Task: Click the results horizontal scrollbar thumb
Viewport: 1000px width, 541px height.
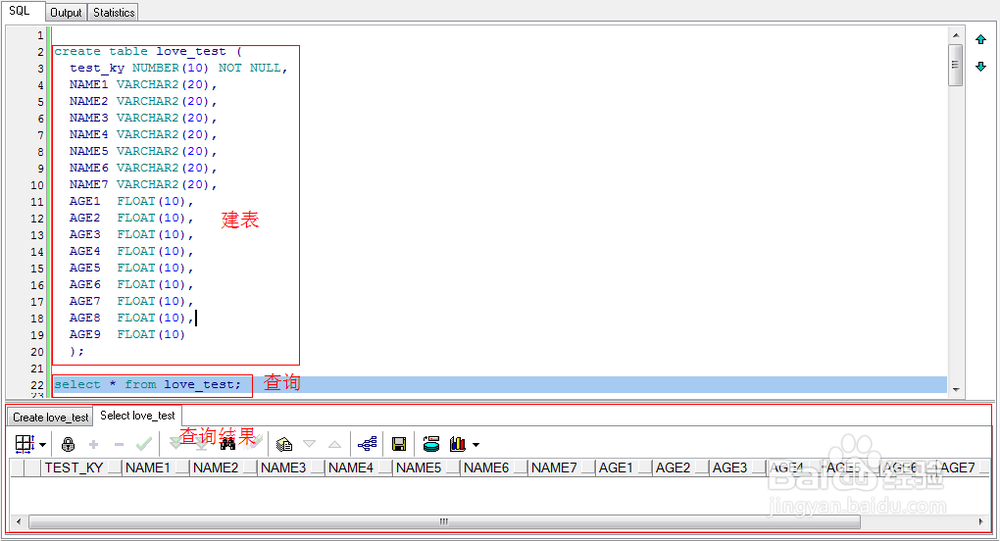Action: pos(445,521)
